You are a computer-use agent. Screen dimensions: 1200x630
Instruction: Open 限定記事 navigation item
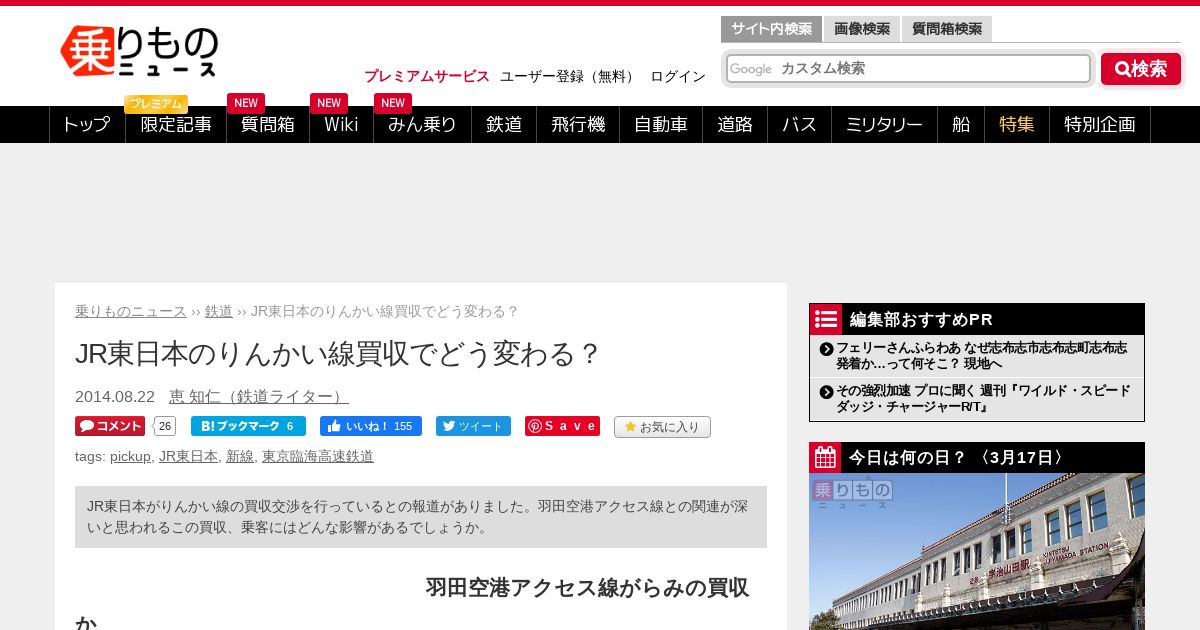[176, 124]
